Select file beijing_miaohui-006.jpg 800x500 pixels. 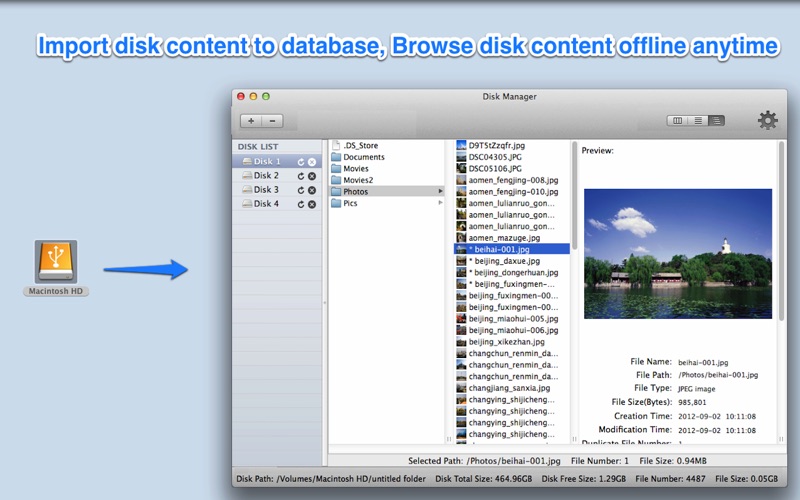[512, 330]
